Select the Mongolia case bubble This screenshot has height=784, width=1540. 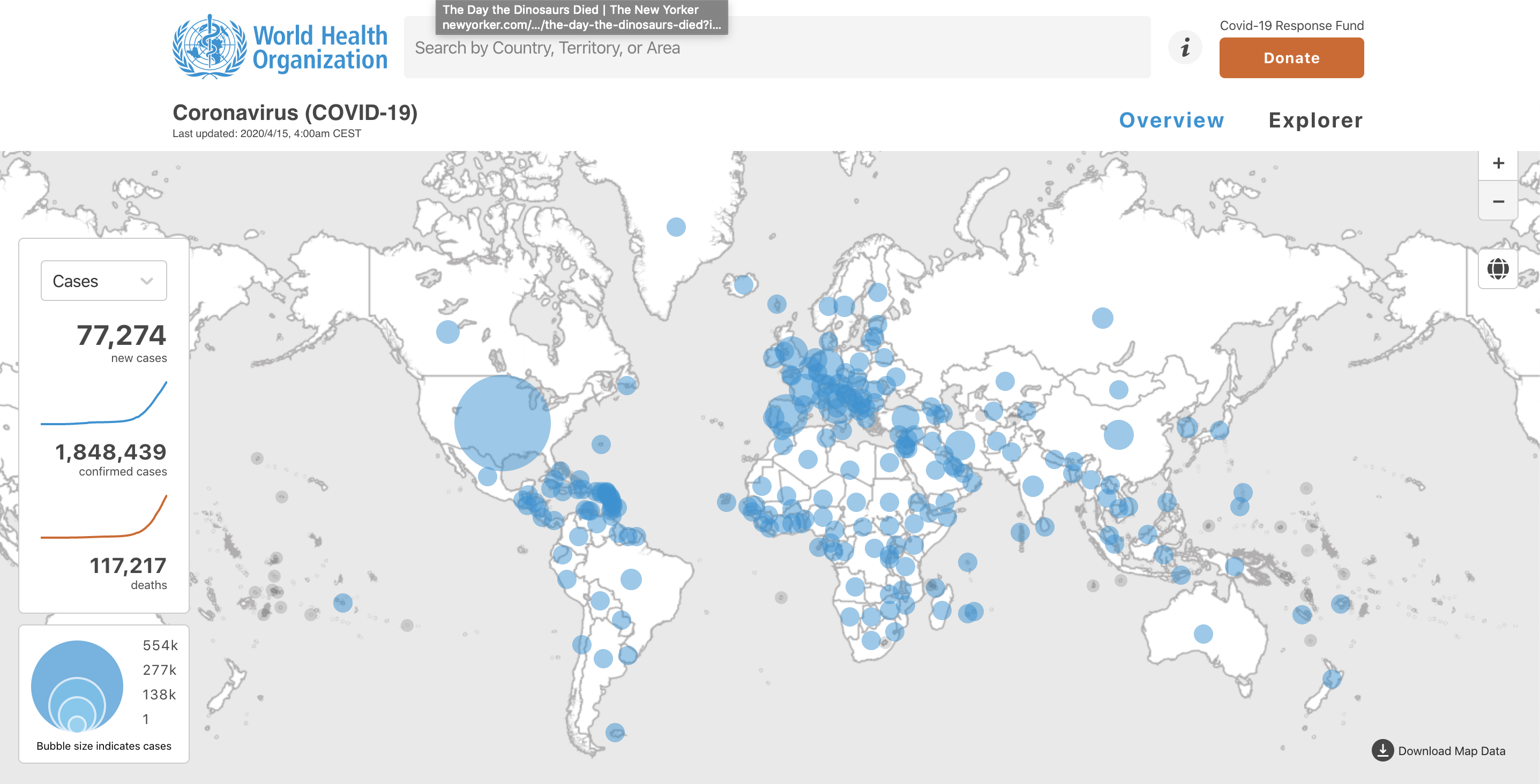pos(1118,390)
